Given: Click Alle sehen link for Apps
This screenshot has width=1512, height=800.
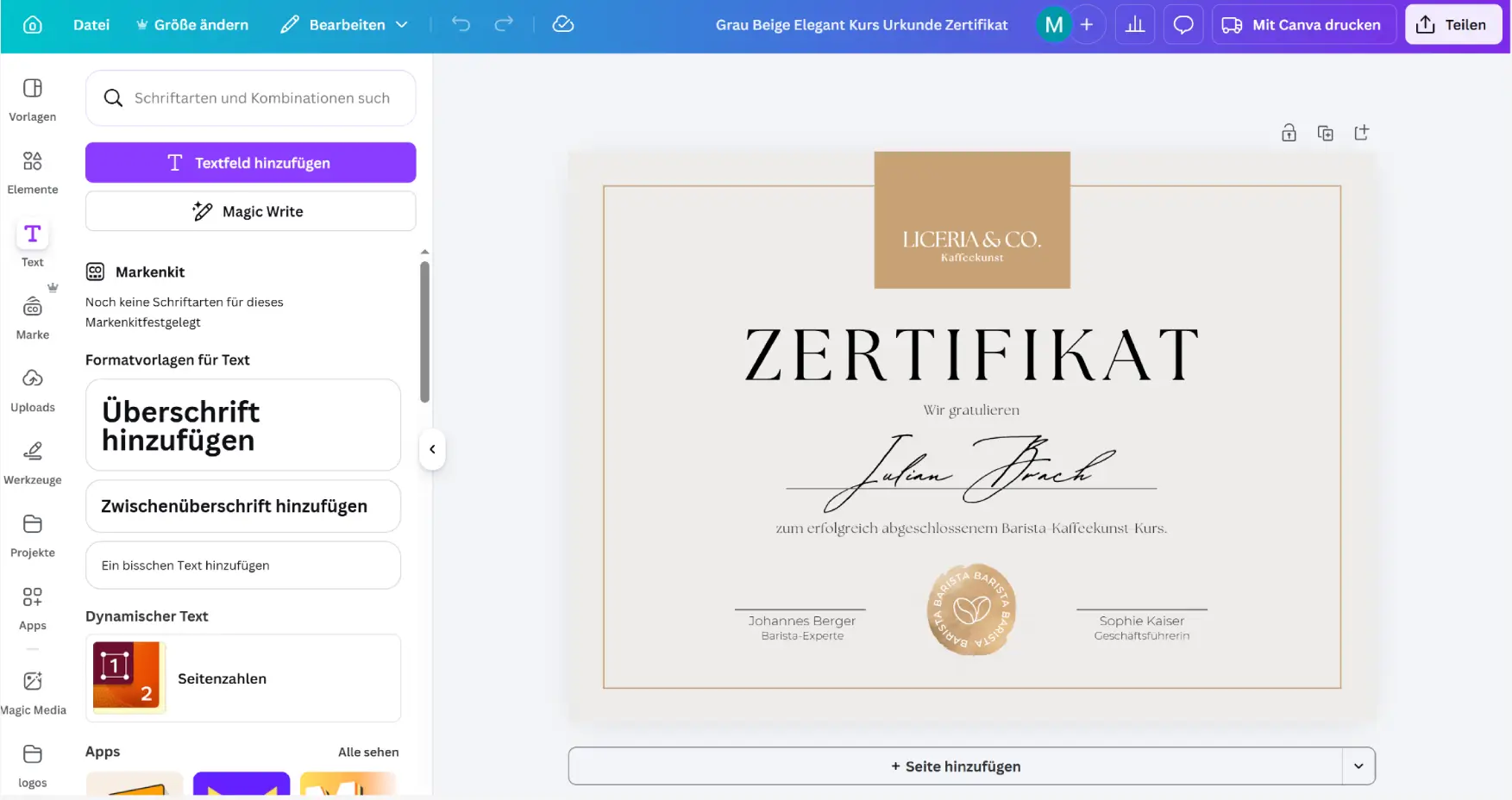Looking at the screenshot, I should [368, 753].
